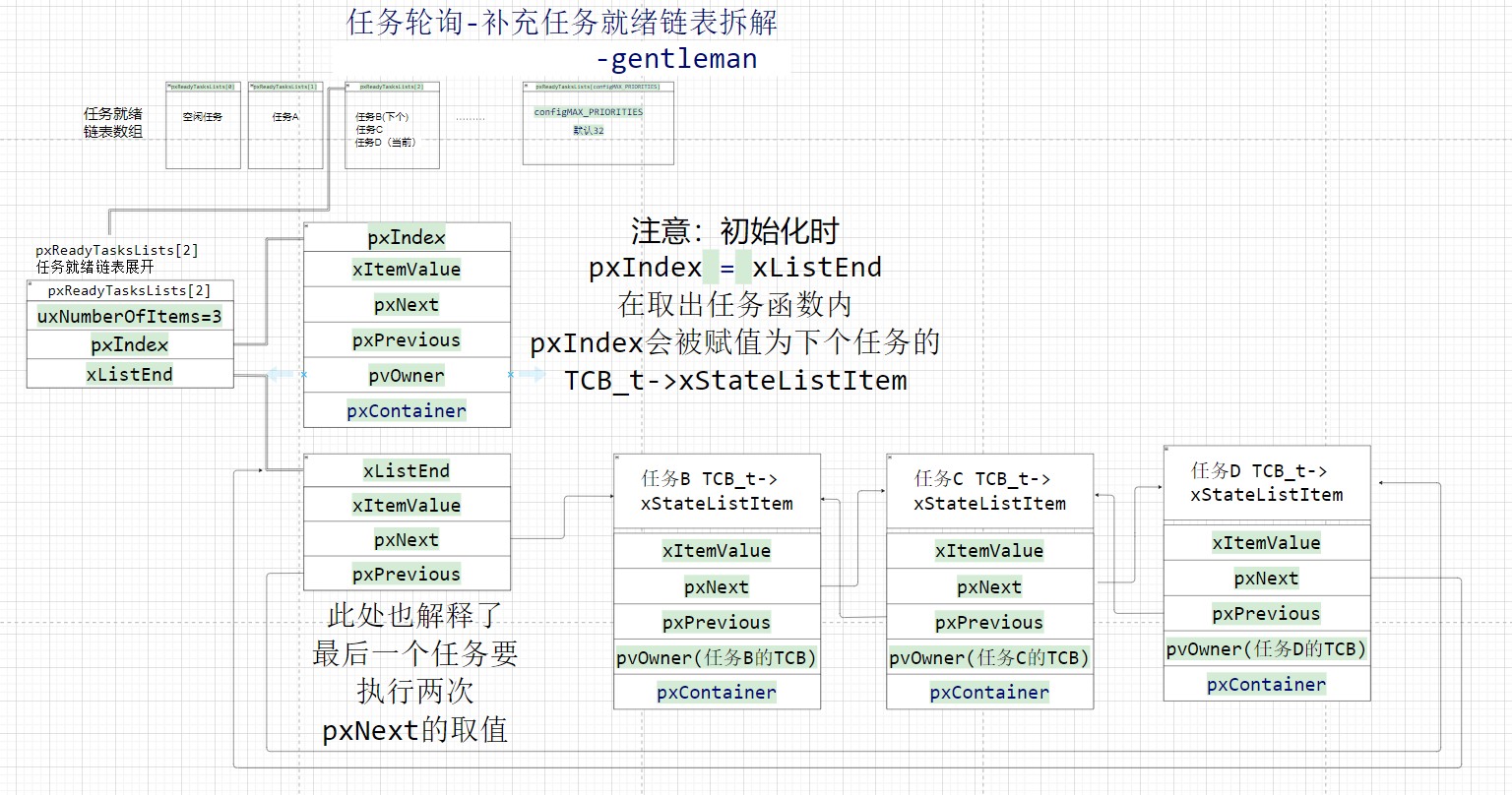Screen dimensions: 1512x795
Task: Click the pxReadyTasksLists[configMAX_PRIORITIES] box header
Action: tap(598, 87)
